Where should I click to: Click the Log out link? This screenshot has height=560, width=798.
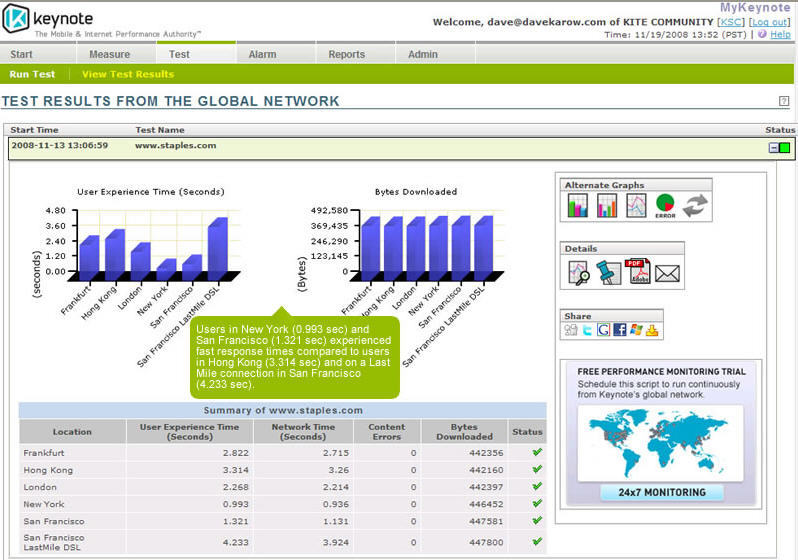[x=770, y=22]
